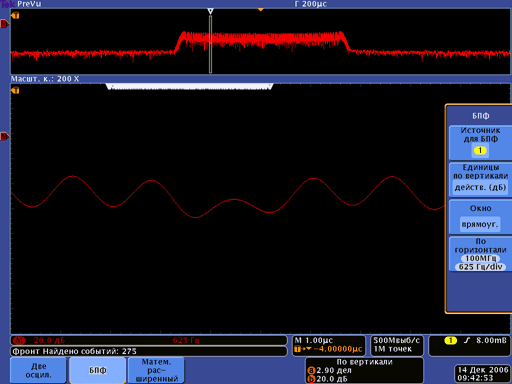Click the white trigger position triangle at top
The height and width of the screenshot is (384, 512).
coord(210,11)
